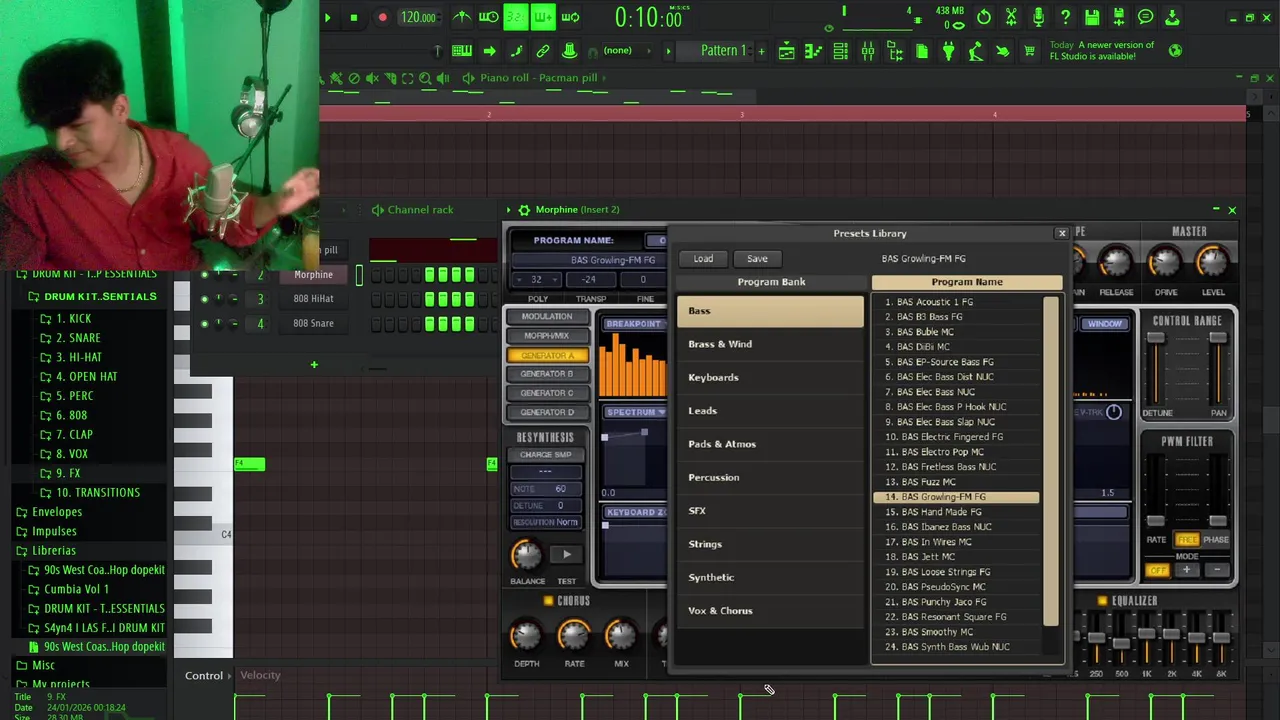Click the stamp tool icon
Image resolution: width=1280 pixels, height=720 pixels.
(569, 51)
